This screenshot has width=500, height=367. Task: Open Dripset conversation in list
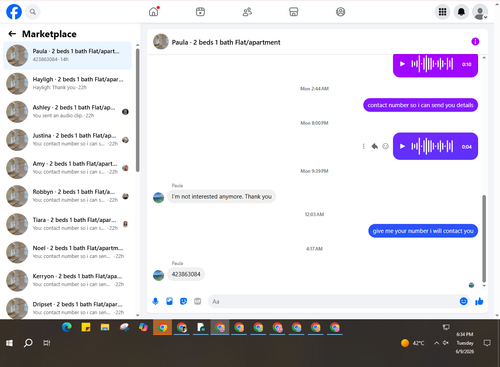[x=67, y=308]
